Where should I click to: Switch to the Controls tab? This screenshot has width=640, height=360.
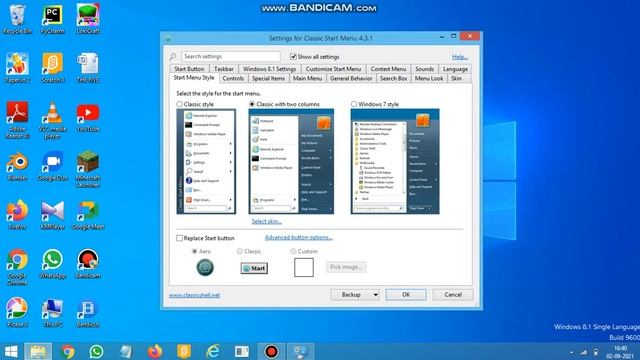point(233,78)
